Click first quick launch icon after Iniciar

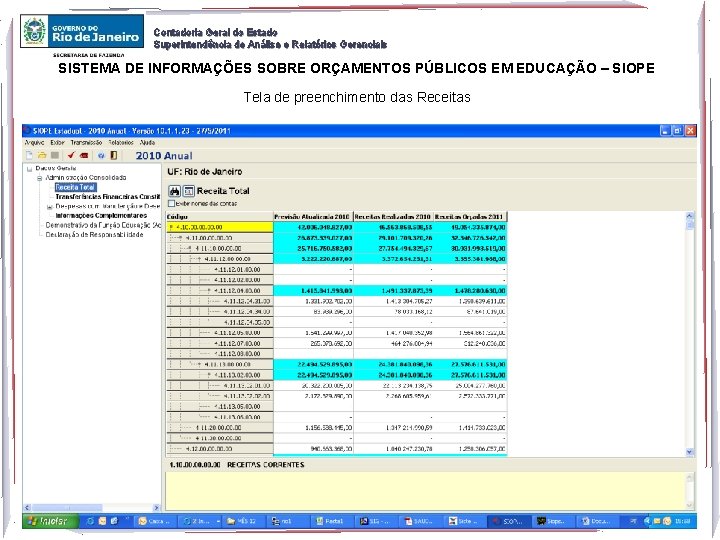pos(90,521)
